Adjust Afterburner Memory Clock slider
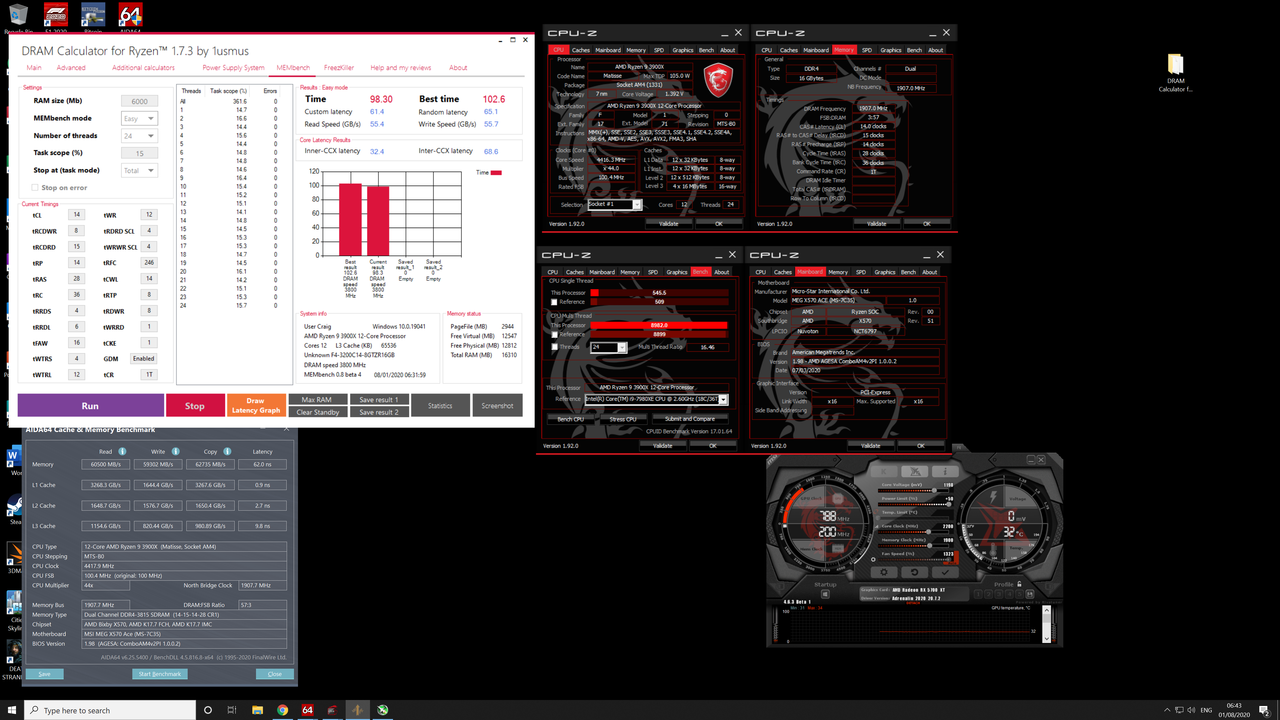This screenshot has height=720, width=1280. click(913, 546)
